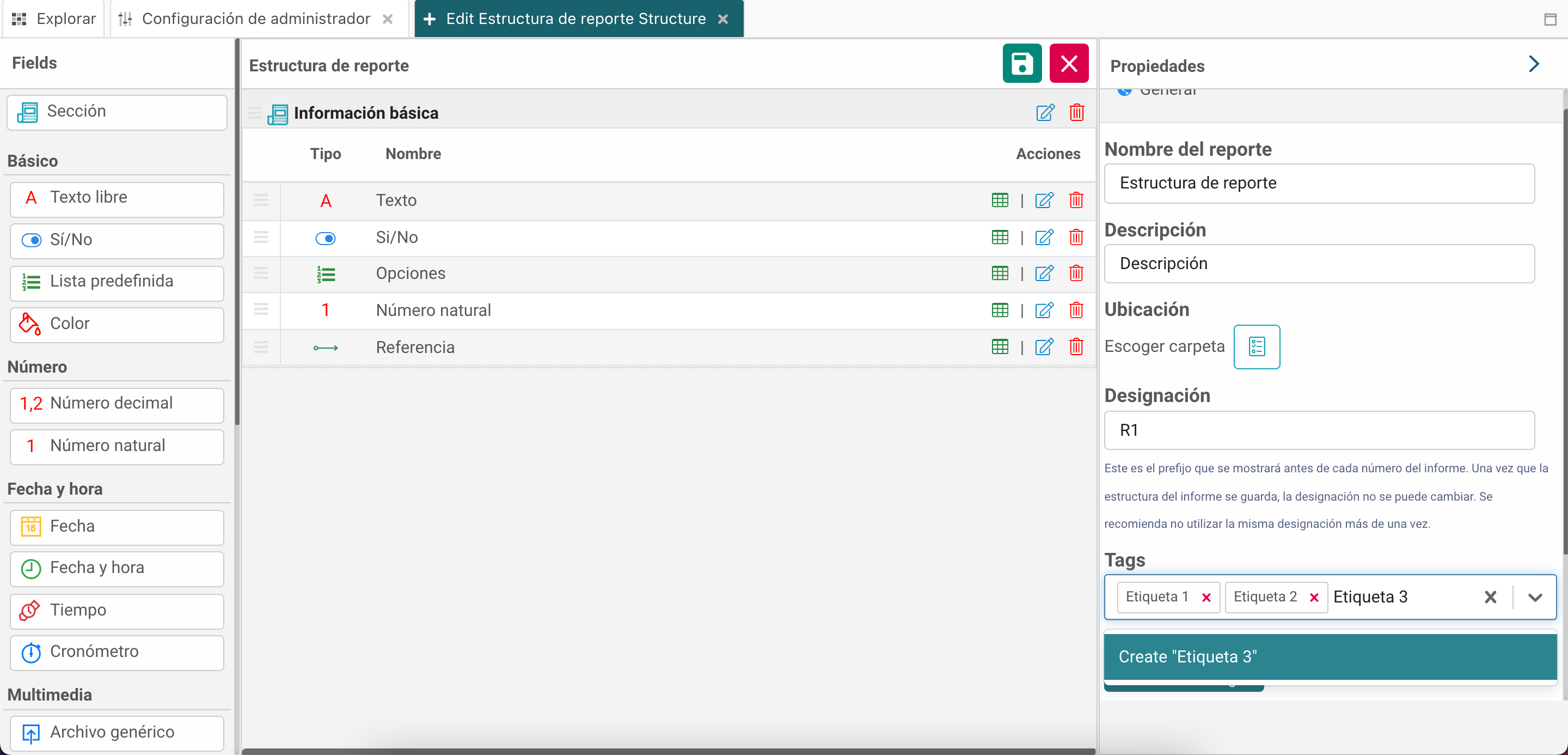Click the Referencia field name
The height and width of the screenshot is (755, 1568).
415,347
